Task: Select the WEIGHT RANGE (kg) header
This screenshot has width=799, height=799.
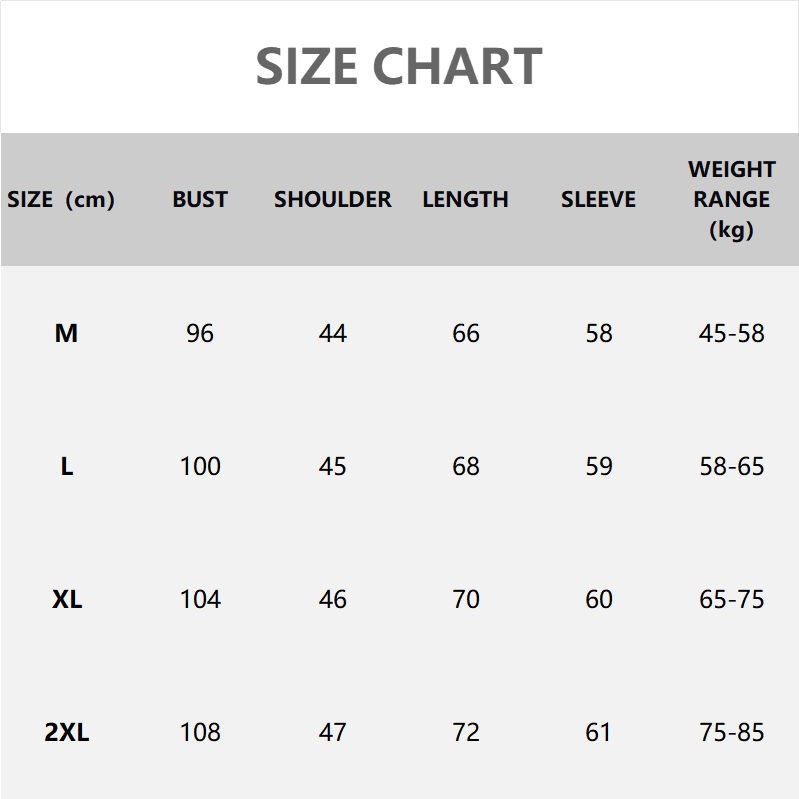Action: (732, 199)
